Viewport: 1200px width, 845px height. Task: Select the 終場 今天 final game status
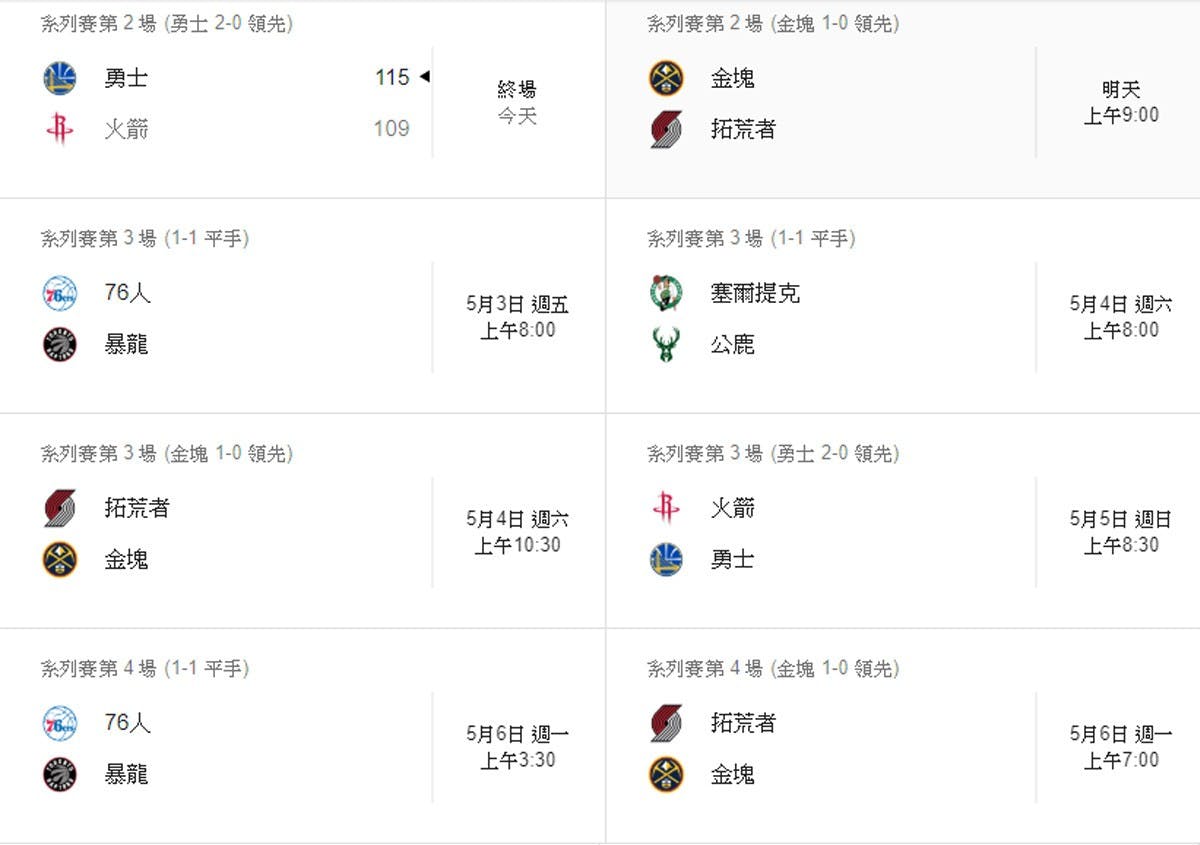point(517,102)
